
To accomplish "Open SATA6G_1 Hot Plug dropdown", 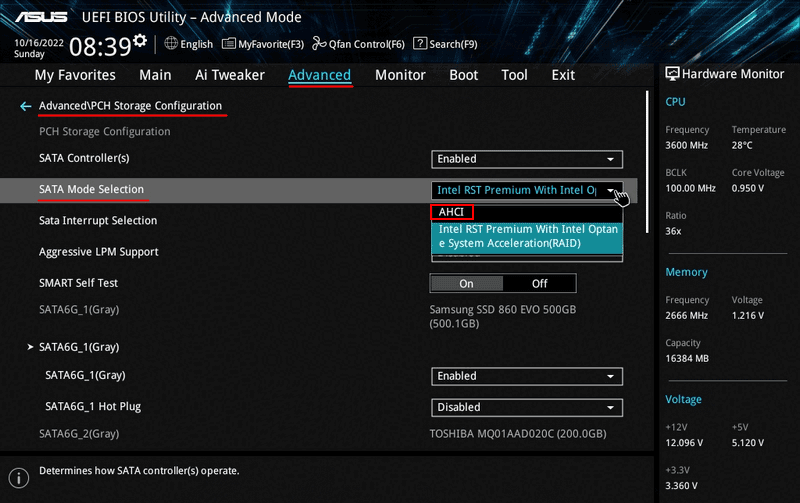I will coord(527,408).
